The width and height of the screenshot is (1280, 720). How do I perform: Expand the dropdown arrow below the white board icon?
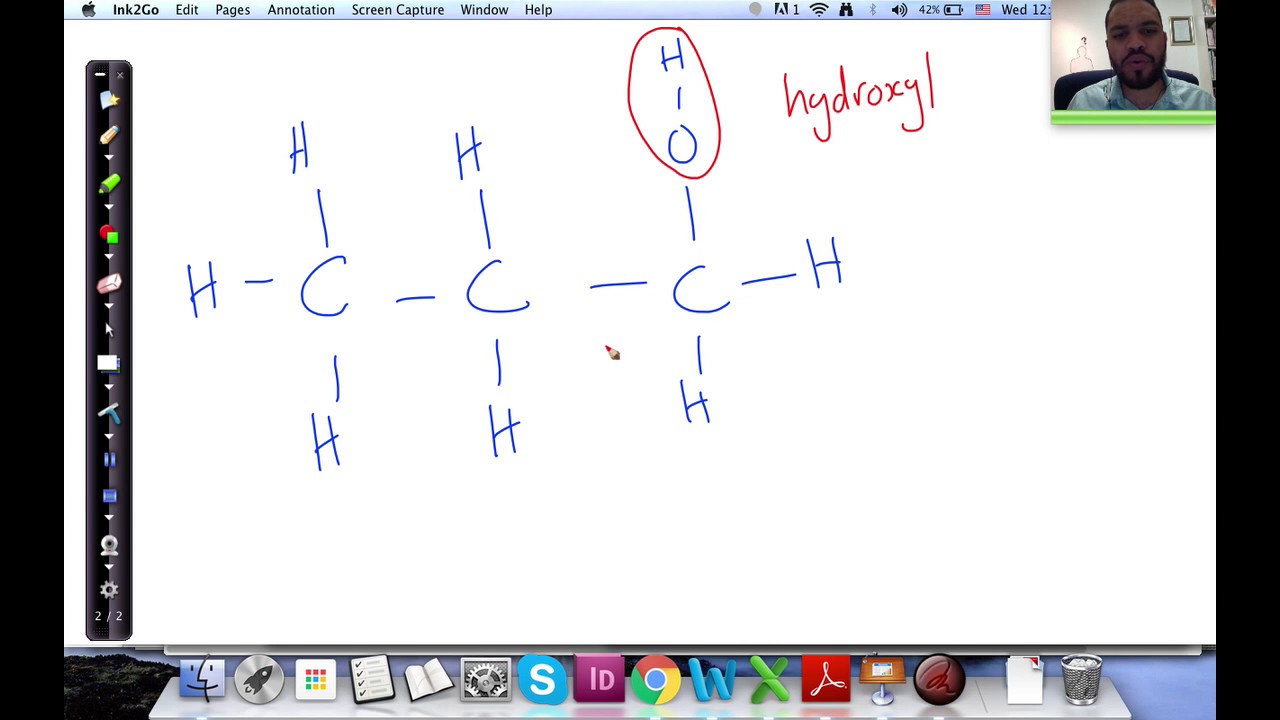click(109, 387)
